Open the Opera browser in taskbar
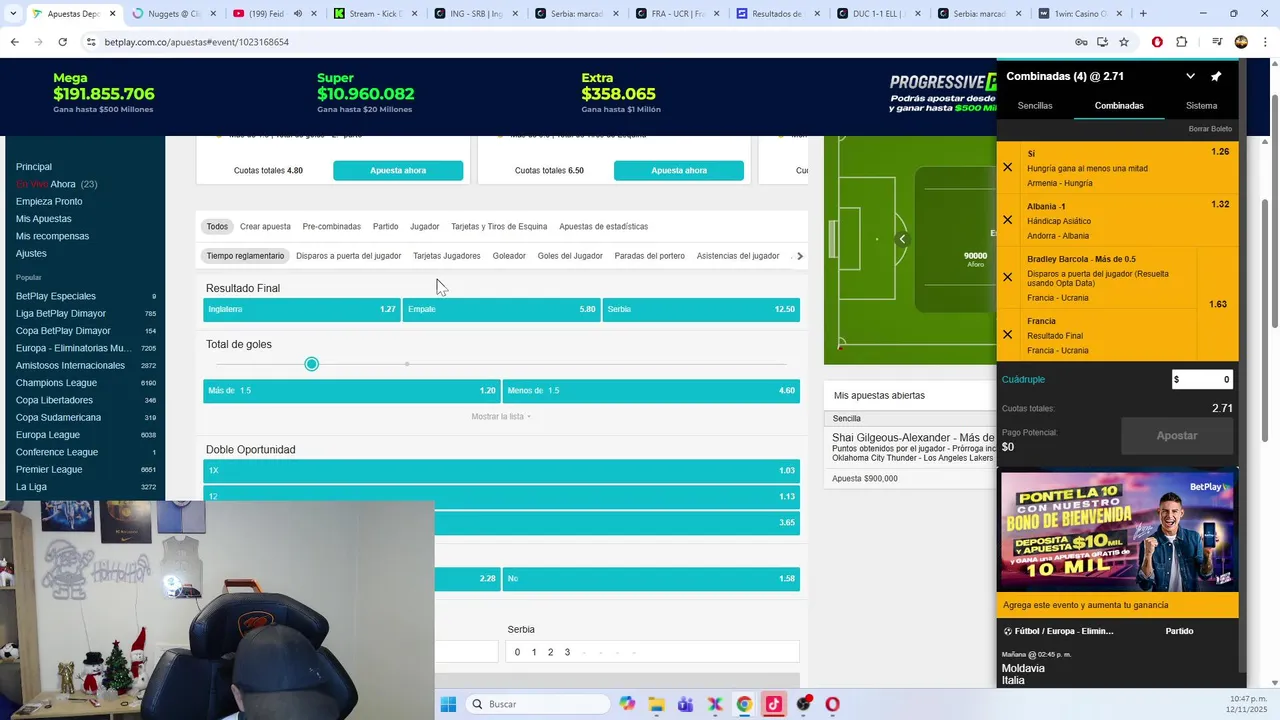The height and width of the screenshot is (720, 1280). [x=832, y=704]
